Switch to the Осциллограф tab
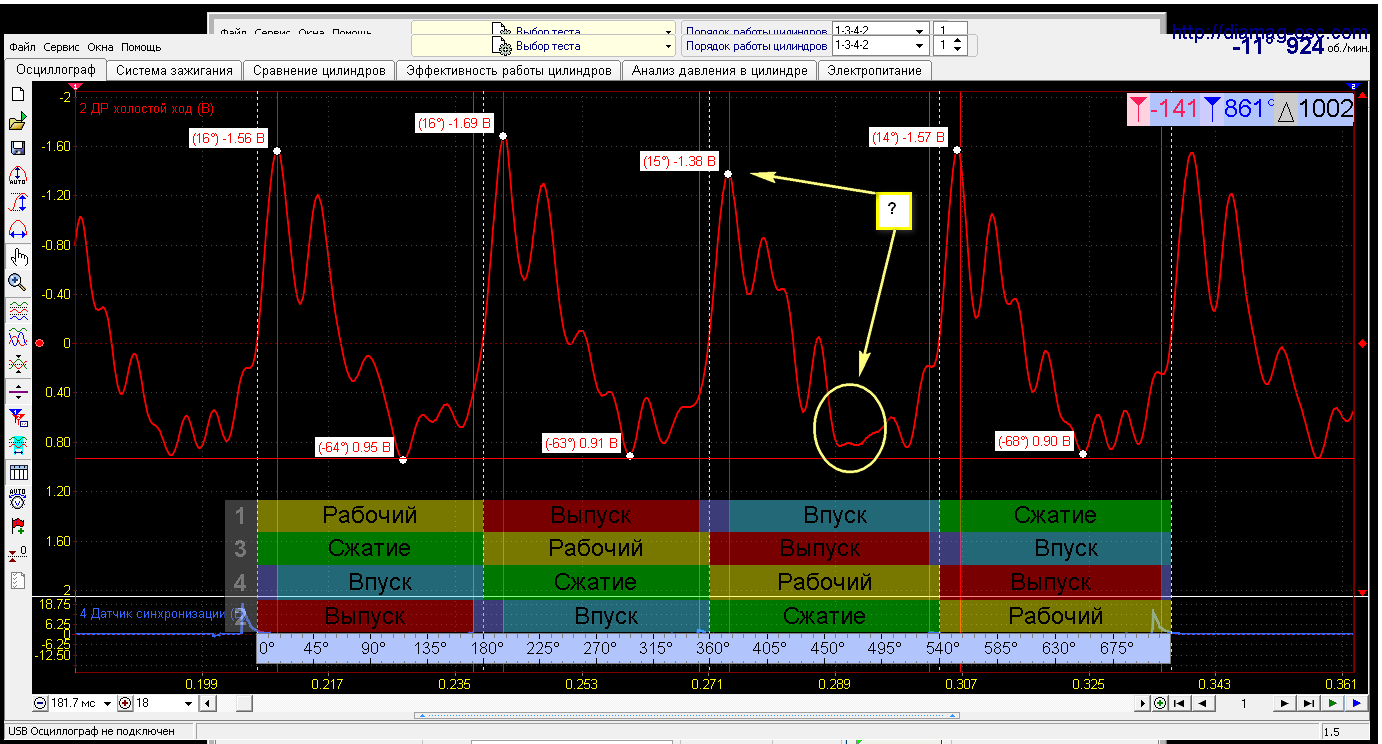Viewport: 1382px width, 744px height. [x=55, y=70]
